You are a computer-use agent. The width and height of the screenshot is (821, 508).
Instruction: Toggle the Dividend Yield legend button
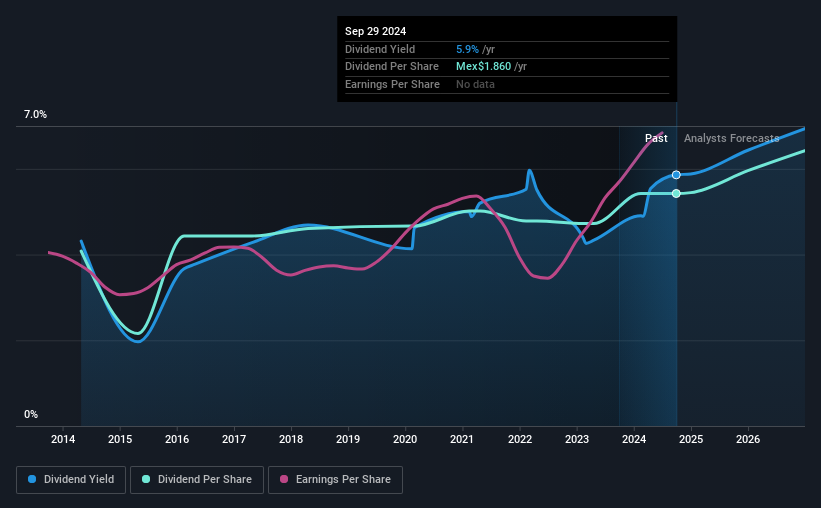71,480
